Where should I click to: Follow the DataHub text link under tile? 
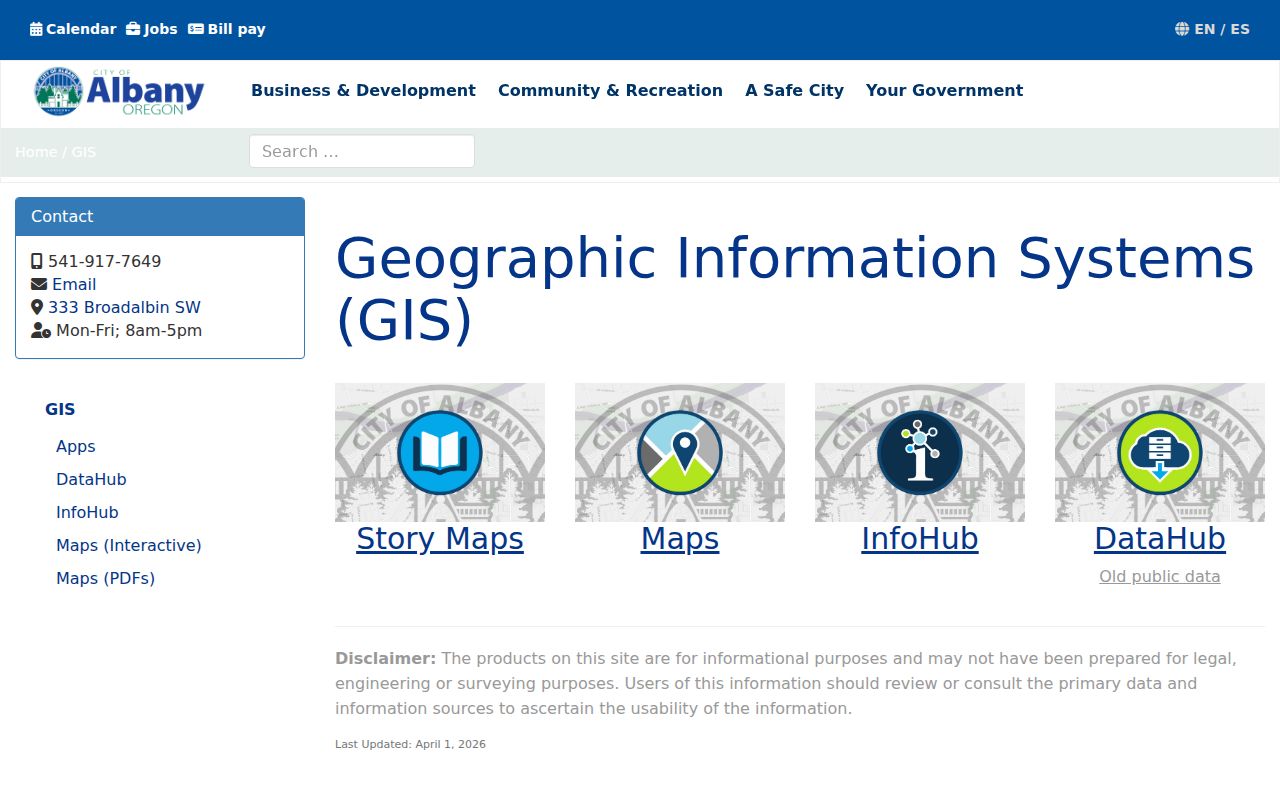(x=1160, y=539)
